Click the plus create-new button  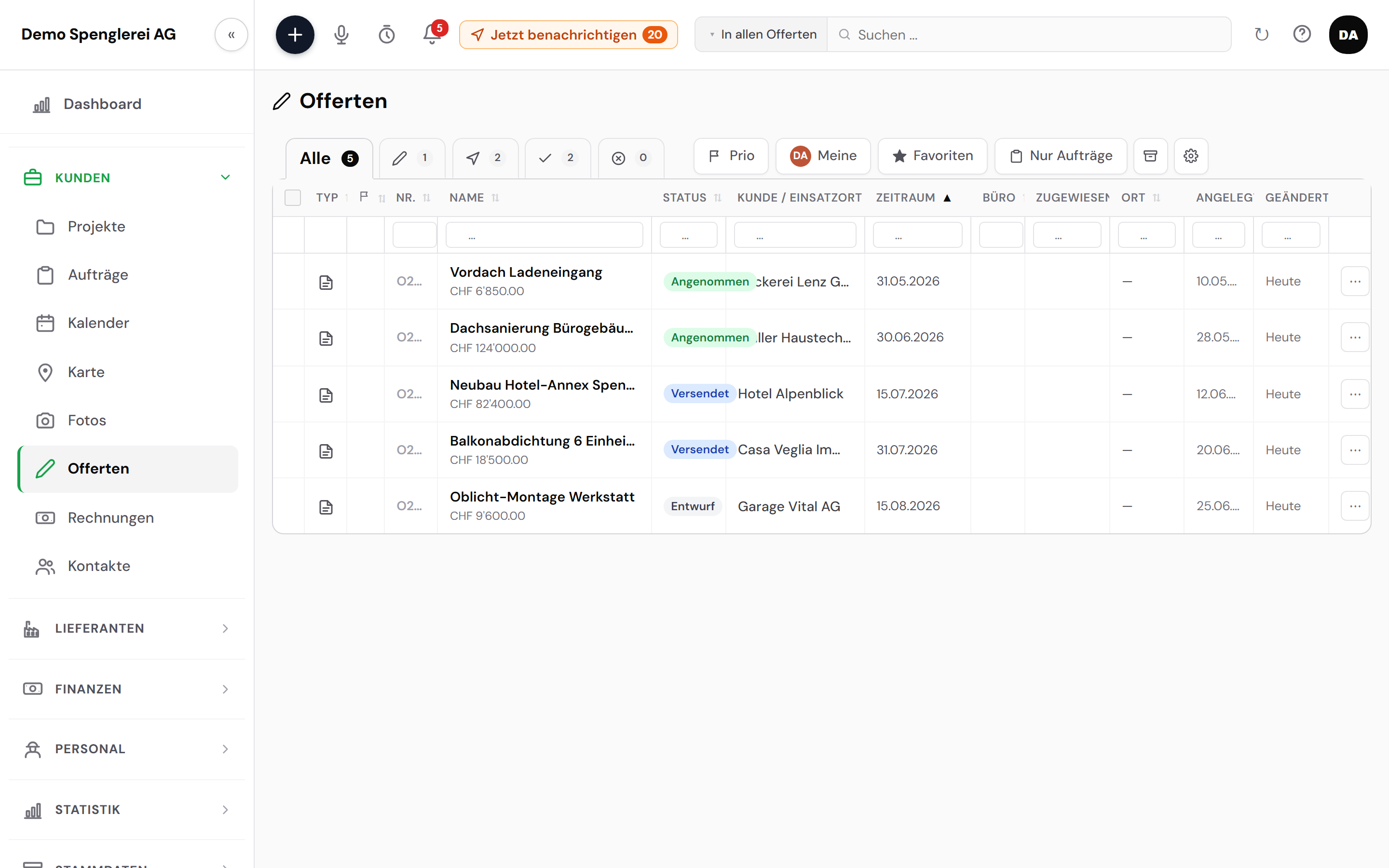coord(295,34)
